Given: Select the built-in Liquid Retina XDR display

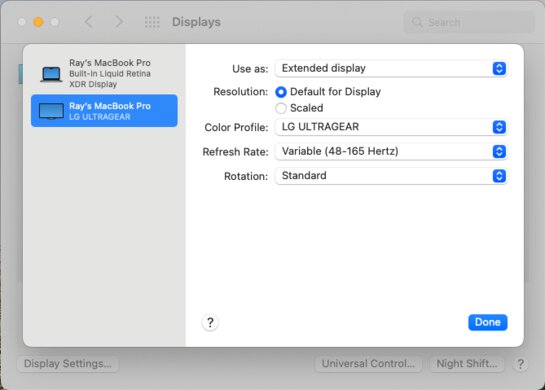Looking at the screenshot, I should pos(104,73).
